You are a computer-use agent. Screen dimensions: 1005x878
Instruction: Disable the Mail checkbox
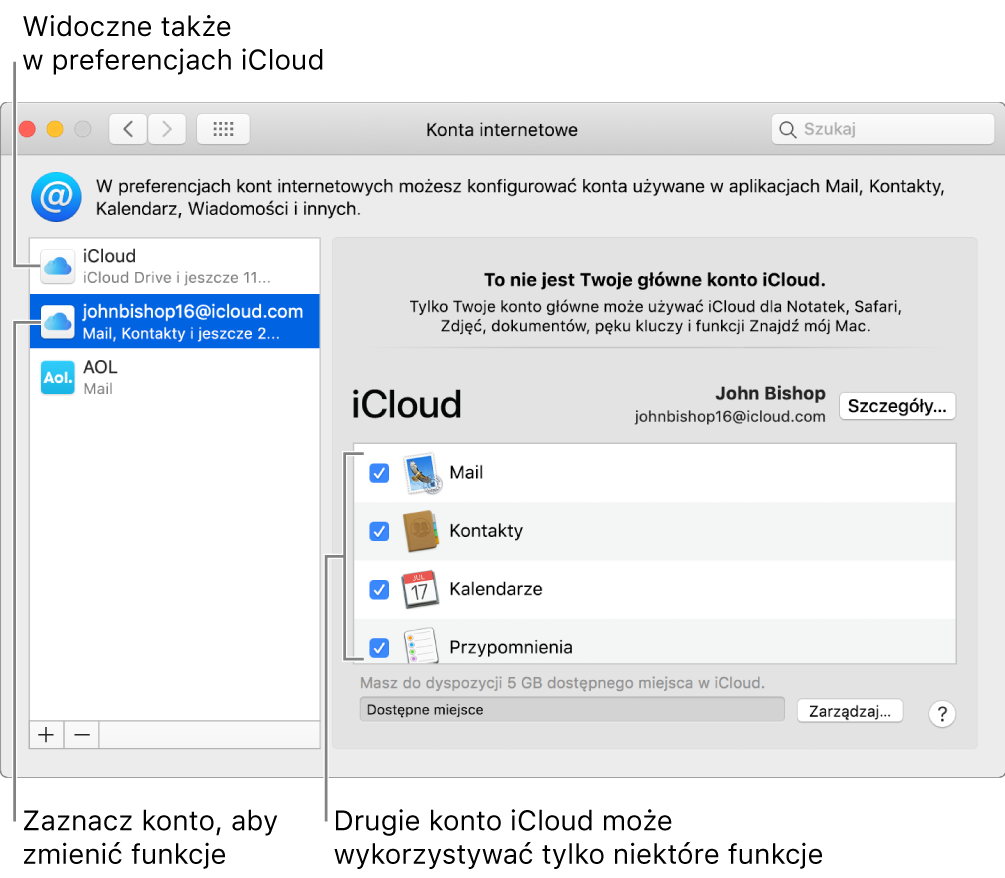(x=379, y=473)
